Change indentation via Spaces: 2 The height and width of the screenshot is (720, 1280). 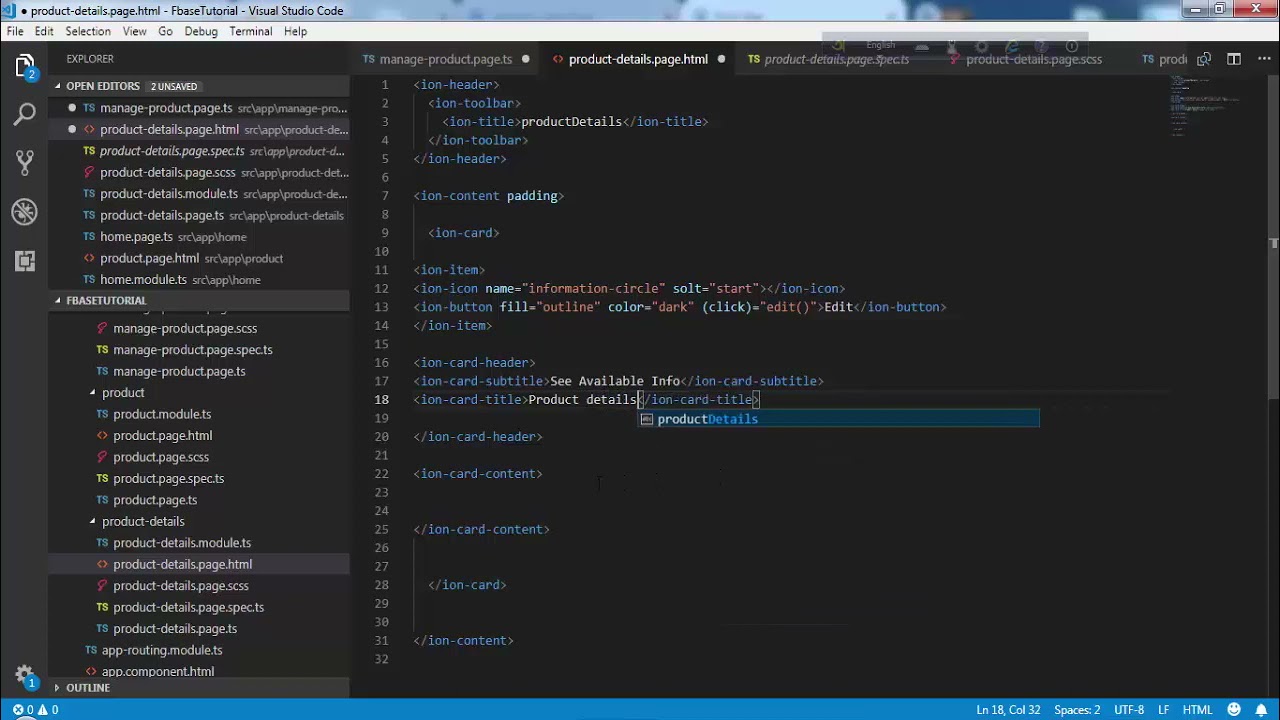point(1077,710)
